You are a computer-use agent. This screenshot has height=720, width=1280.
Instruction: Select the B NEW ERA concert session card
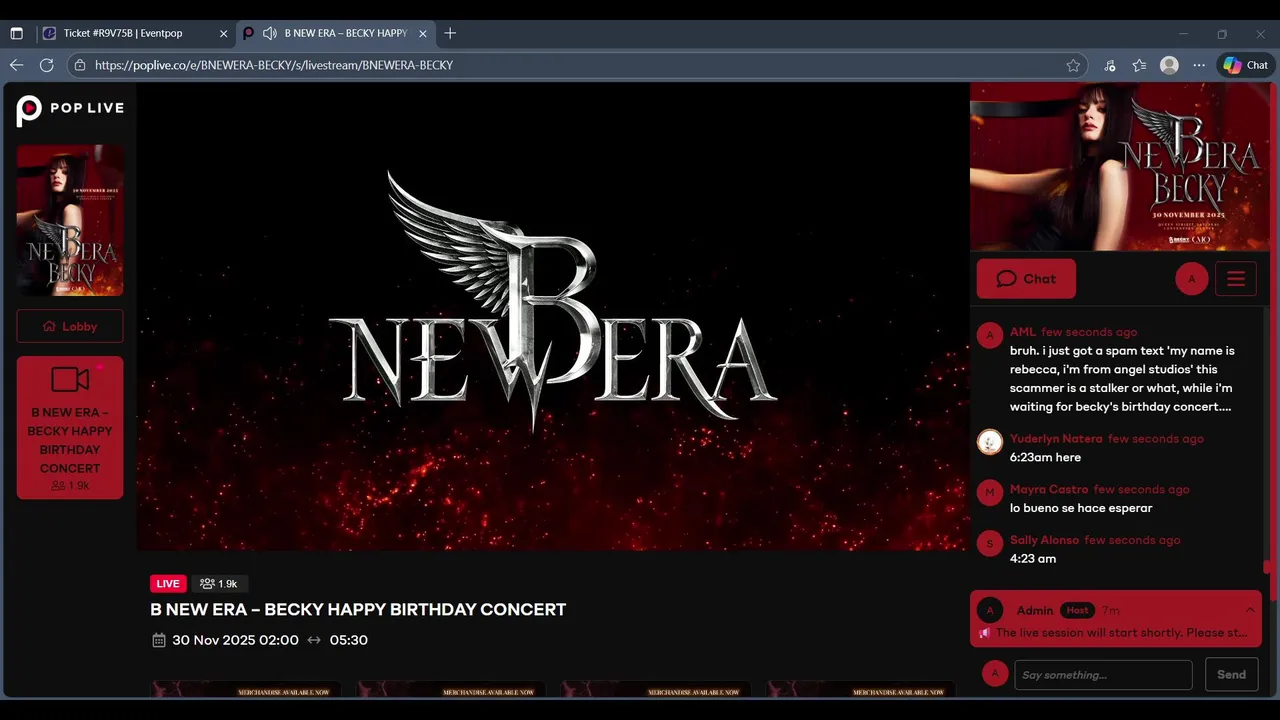point(70,428)
